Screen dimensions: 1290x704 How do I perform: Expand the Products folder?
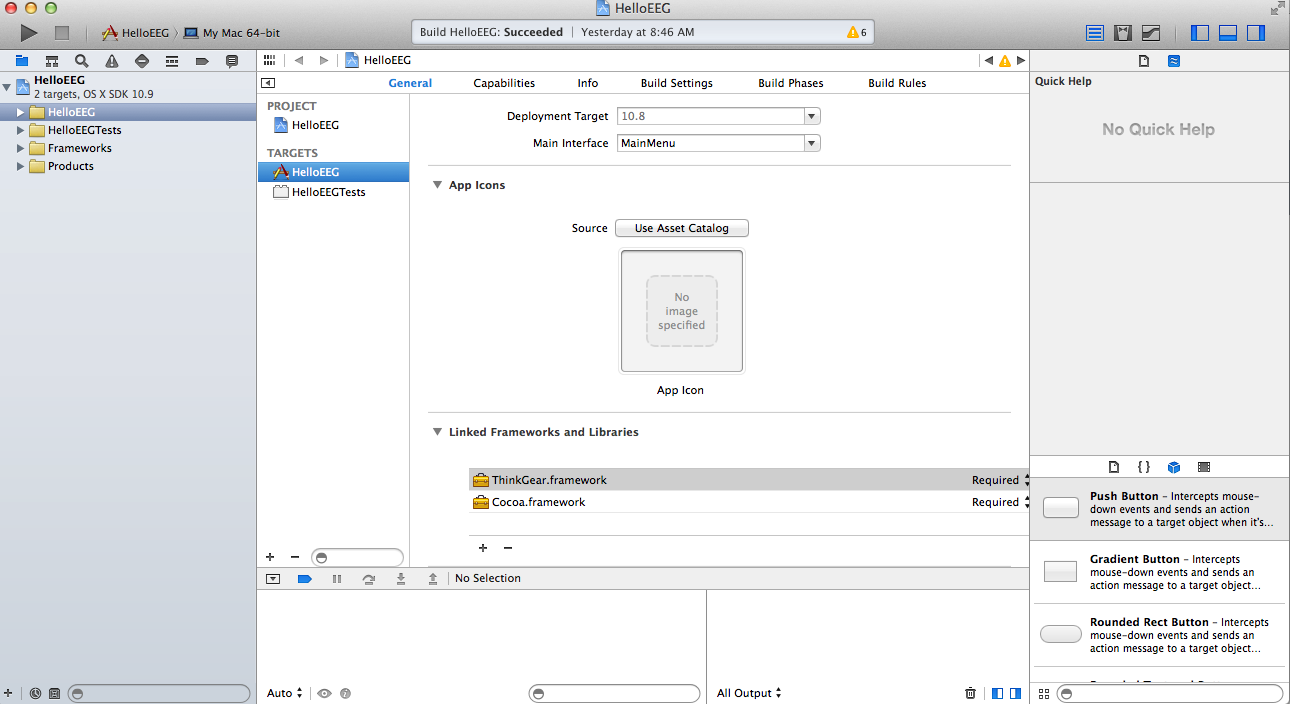tap(20, 166)
